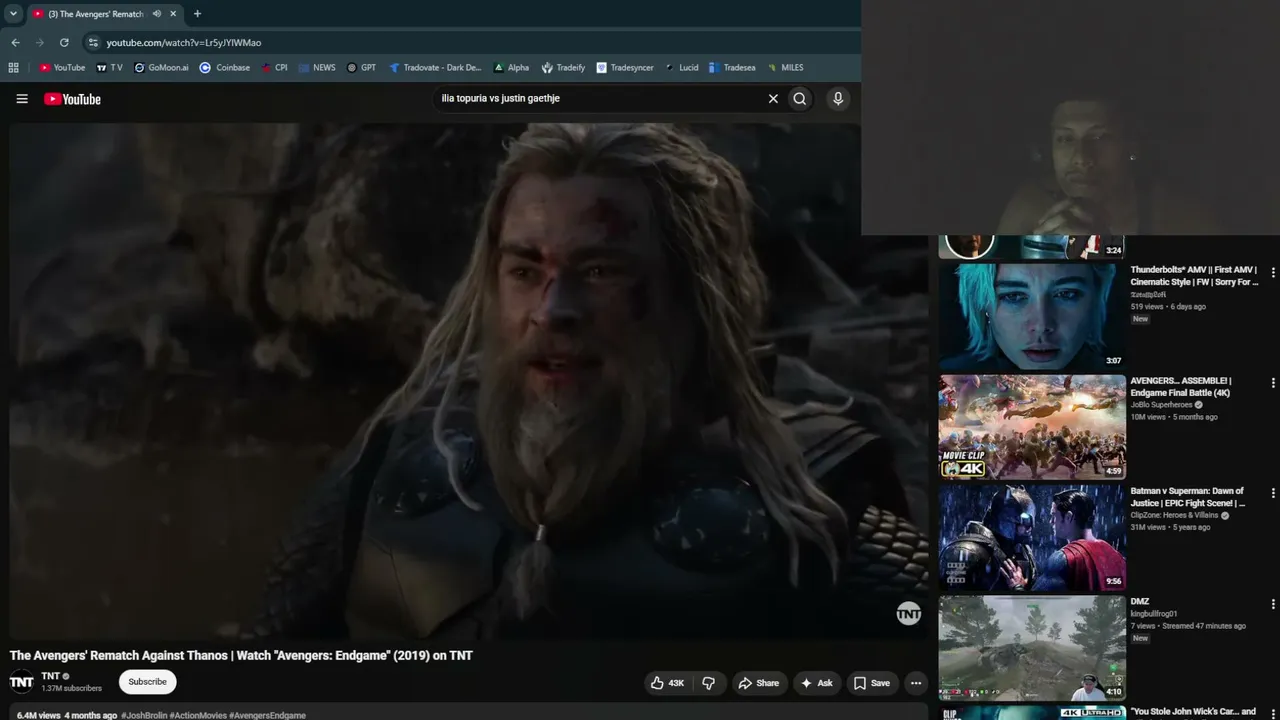Open the tab search dropdown
The width and height of the screenshot is (1280, 720).
pyautogui.click(x=13, y=14)
